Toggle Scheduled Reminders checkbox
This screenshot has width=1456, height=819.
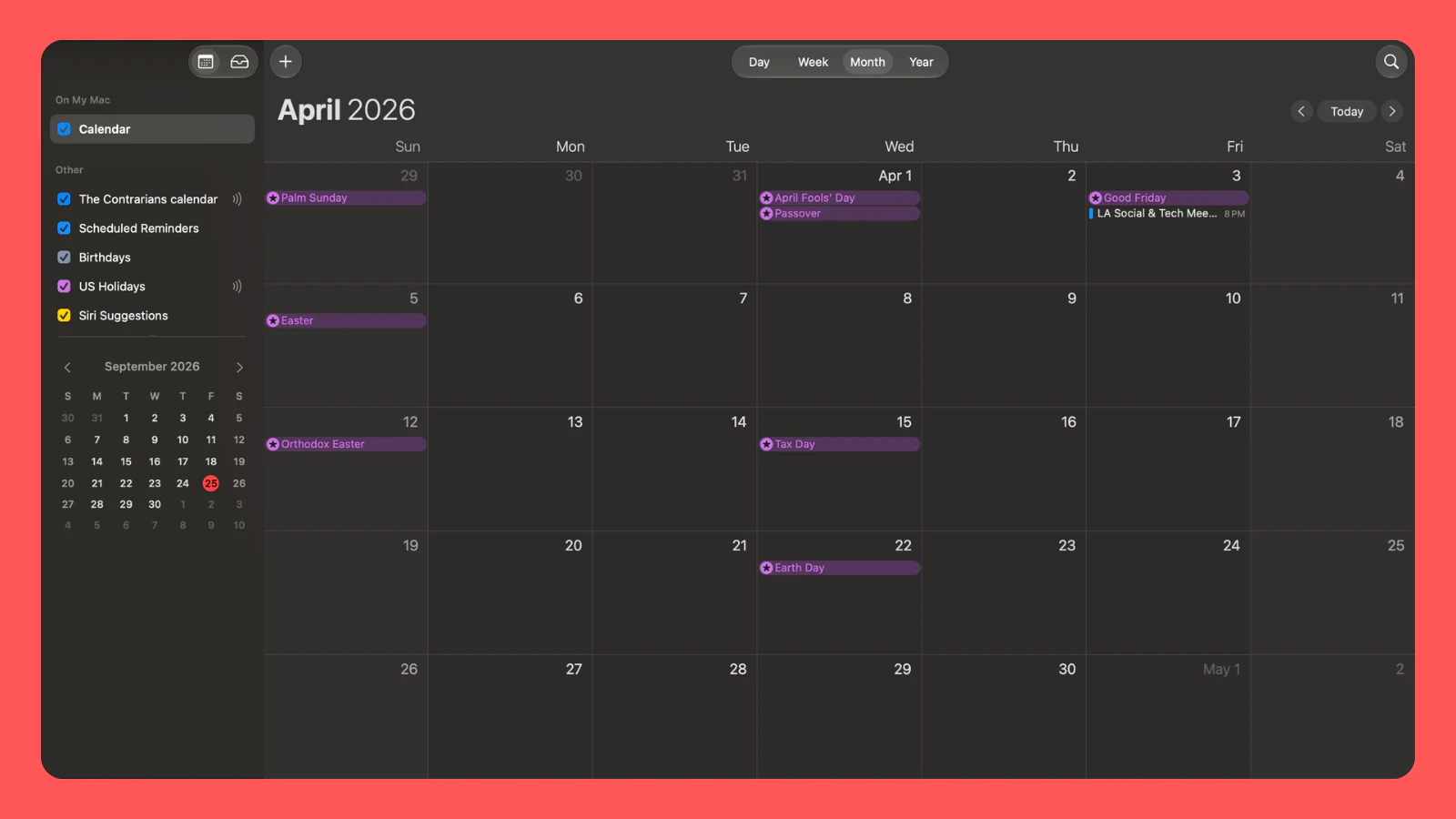(x=65, y=228)
